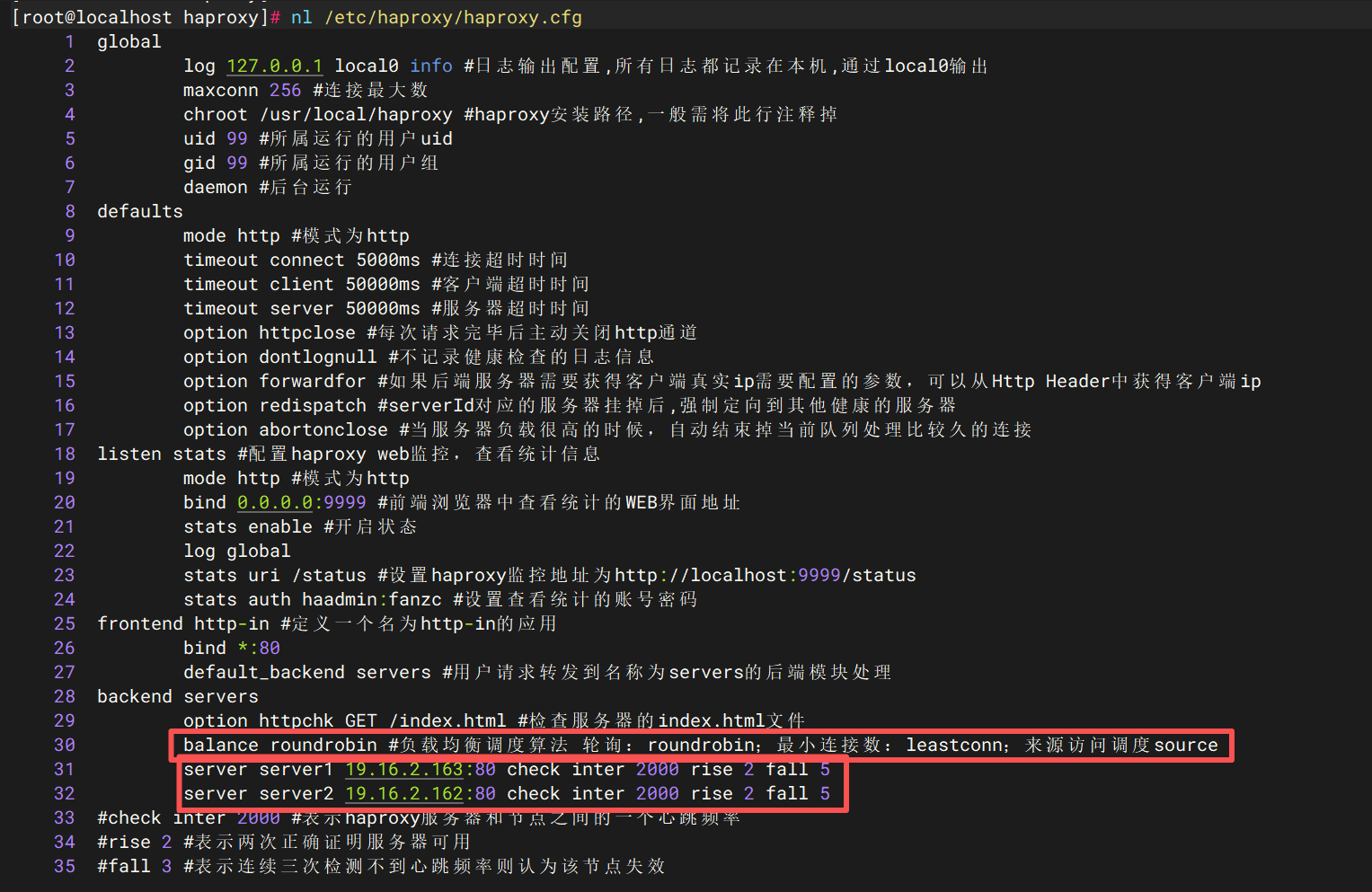1372x892 pixels.
Task: Click the 'stats enable' directive
Action: [248, 526]
